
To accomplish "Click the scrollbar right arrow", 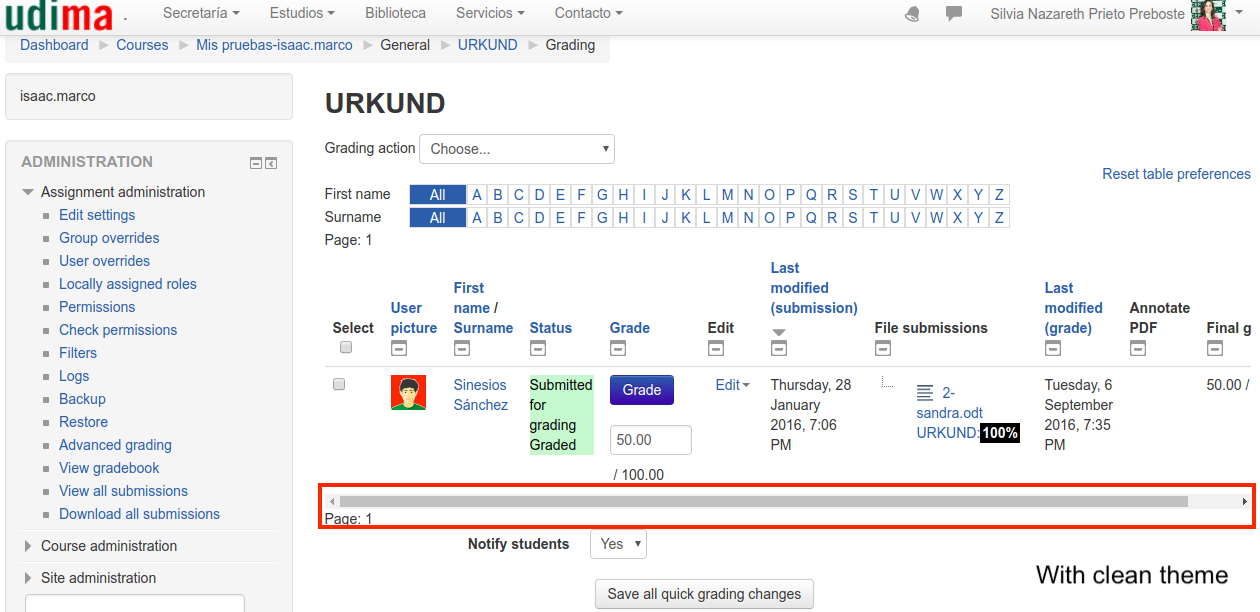I will (x=1245, y=501).
